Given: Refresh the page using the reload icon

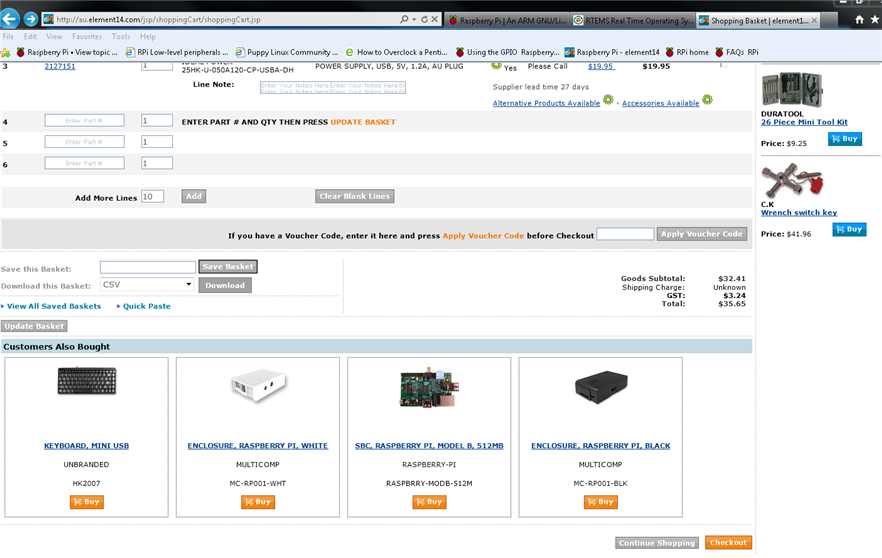Looking at the screenshot, I should (x=425, y=19).
